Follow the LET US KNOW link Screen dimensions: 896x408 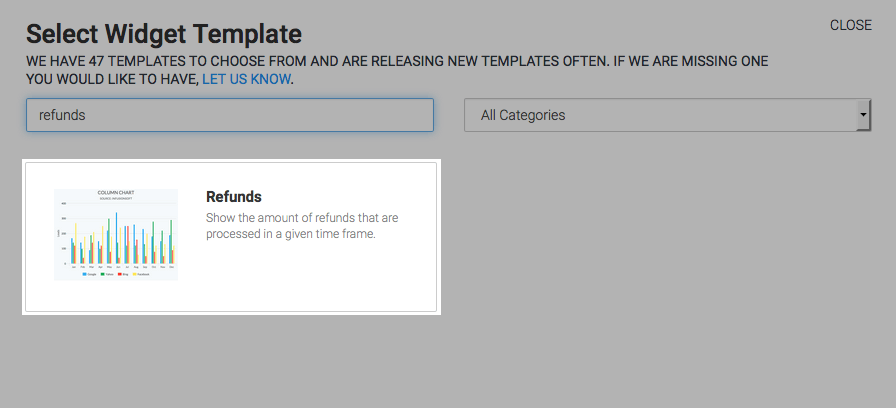246,79
